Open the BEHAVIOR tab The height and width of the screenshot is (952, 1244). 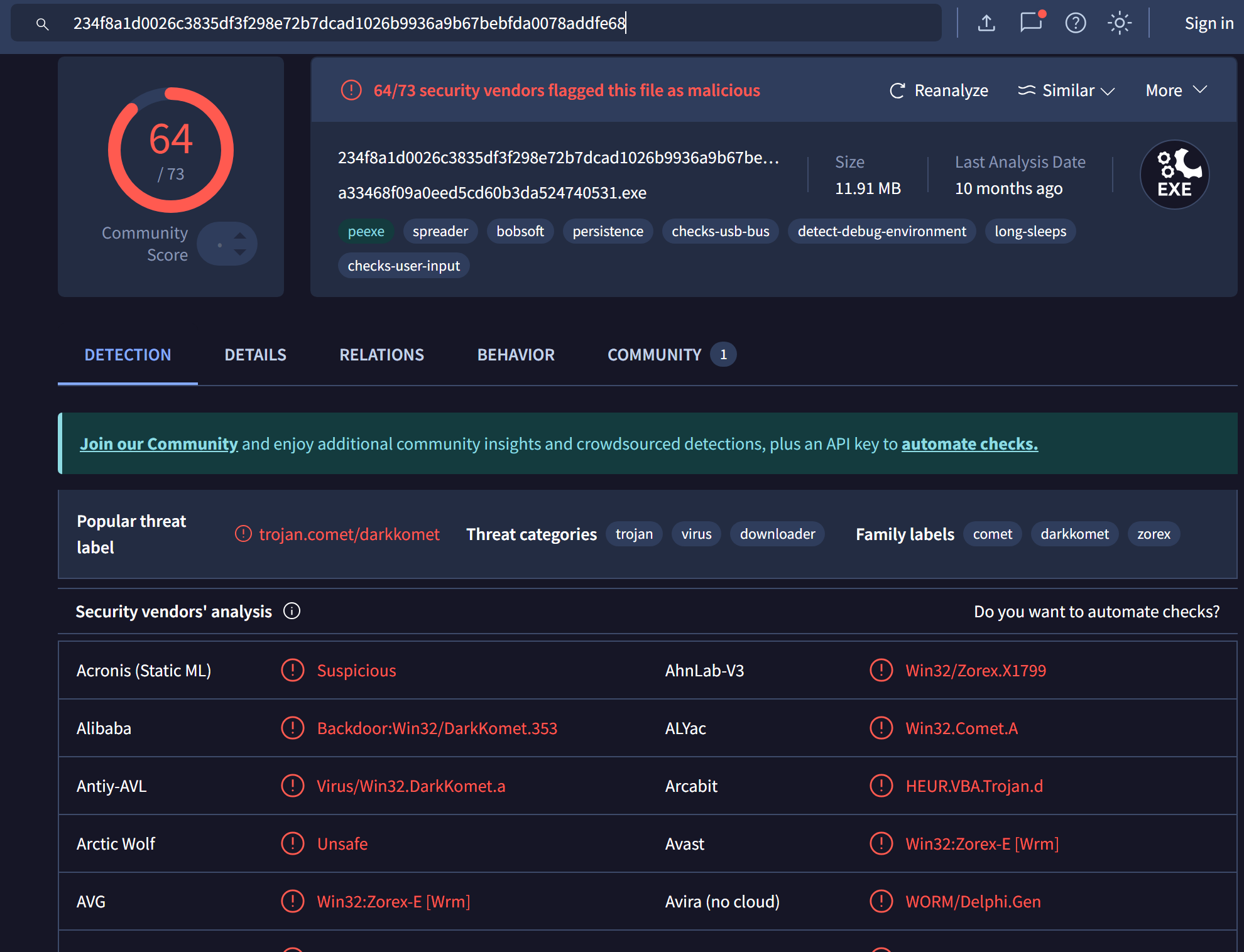click(516, 355)
